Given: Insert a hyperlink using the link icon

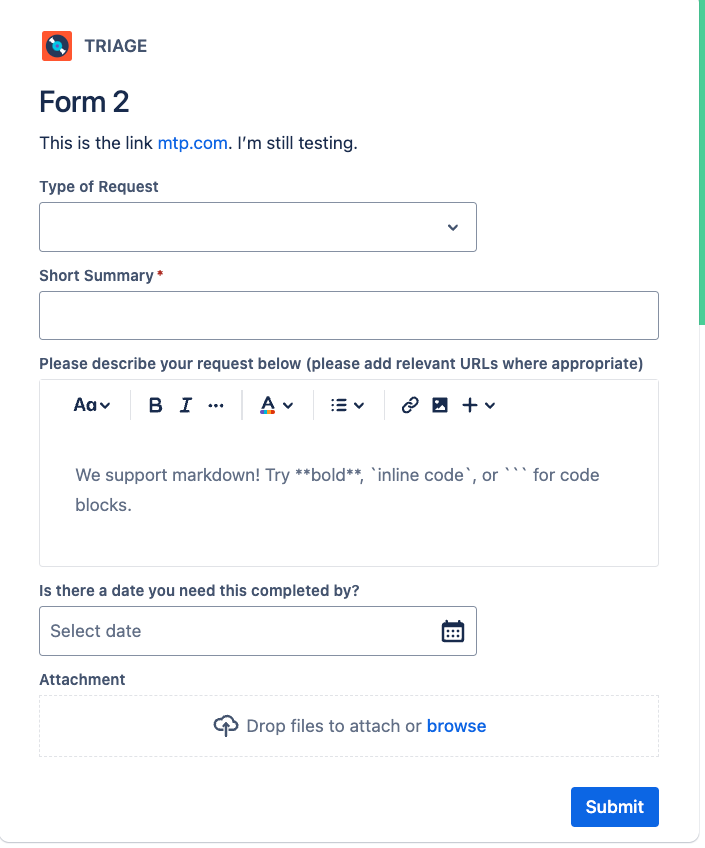Looking at the screenshot, I should point(409,405).
